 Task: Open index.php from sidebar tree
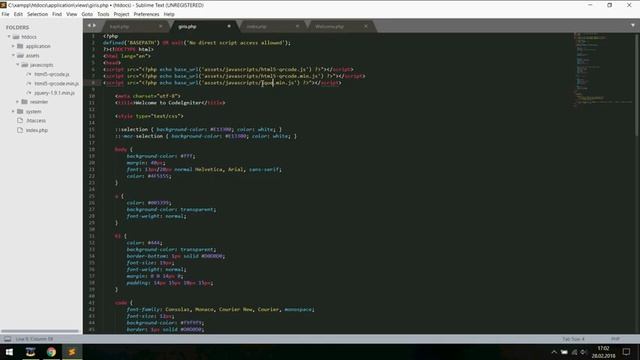(37, 130)
